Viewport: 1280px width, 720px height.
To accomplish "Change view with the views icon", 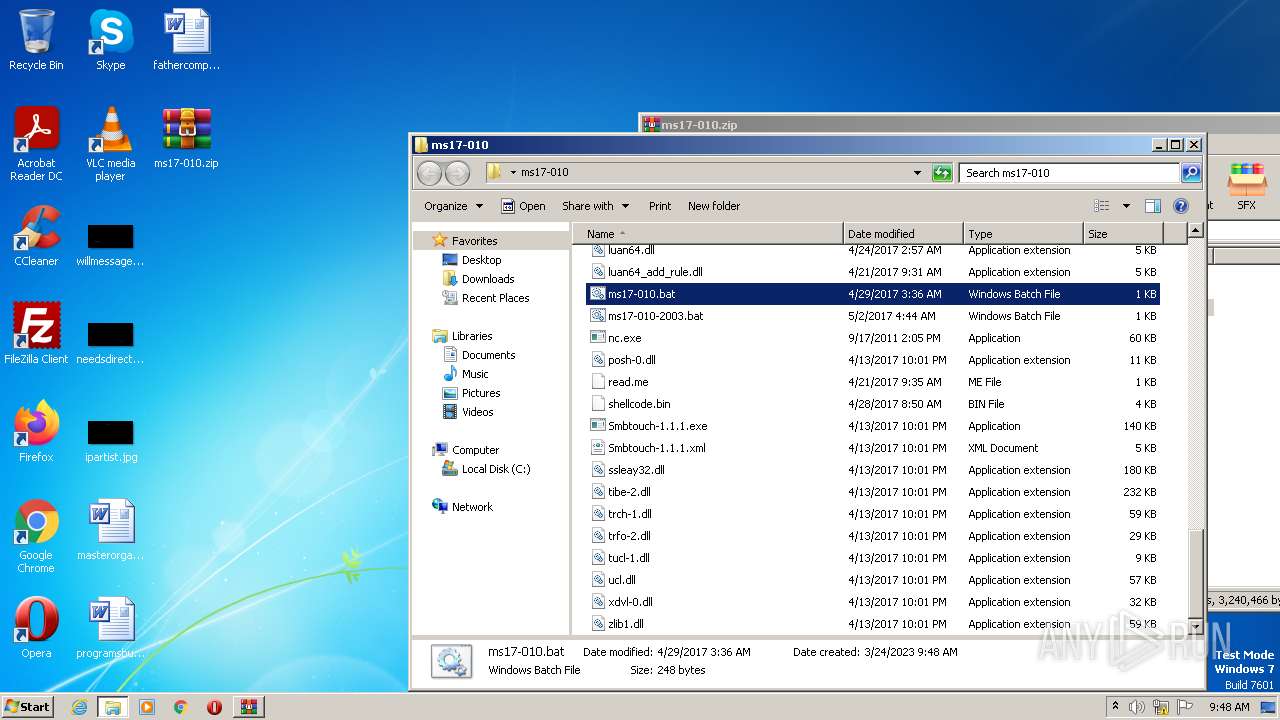I will coord(1102,206).
